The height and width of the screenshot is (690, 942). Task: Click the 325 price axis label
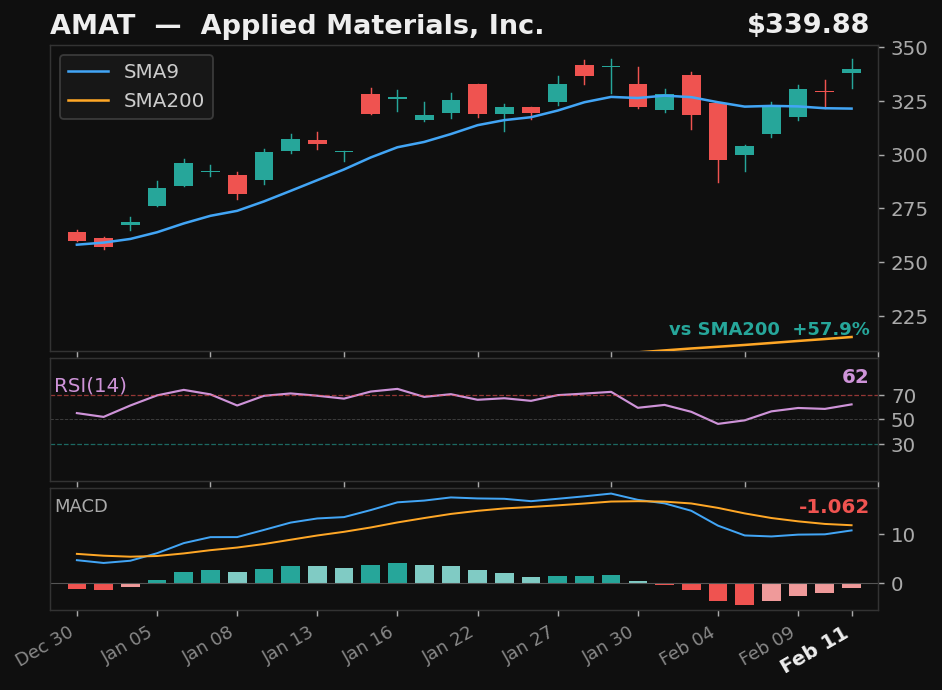coord(909,101)
